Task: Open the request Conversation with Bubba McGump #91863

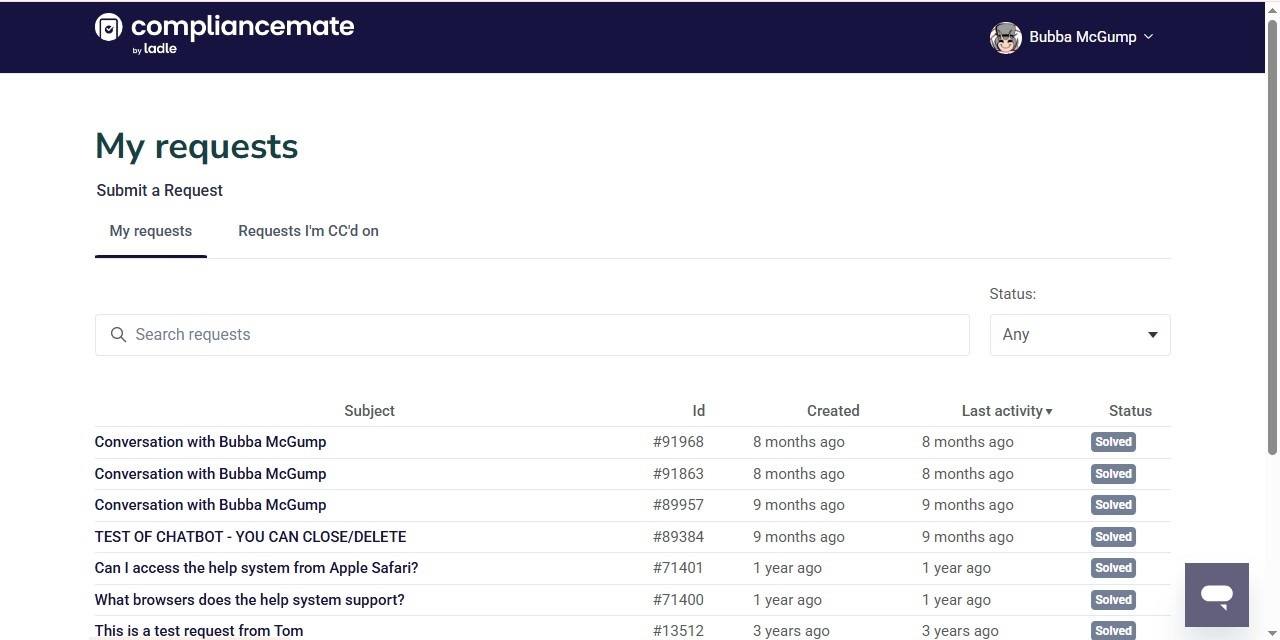Action: (210, 473)
